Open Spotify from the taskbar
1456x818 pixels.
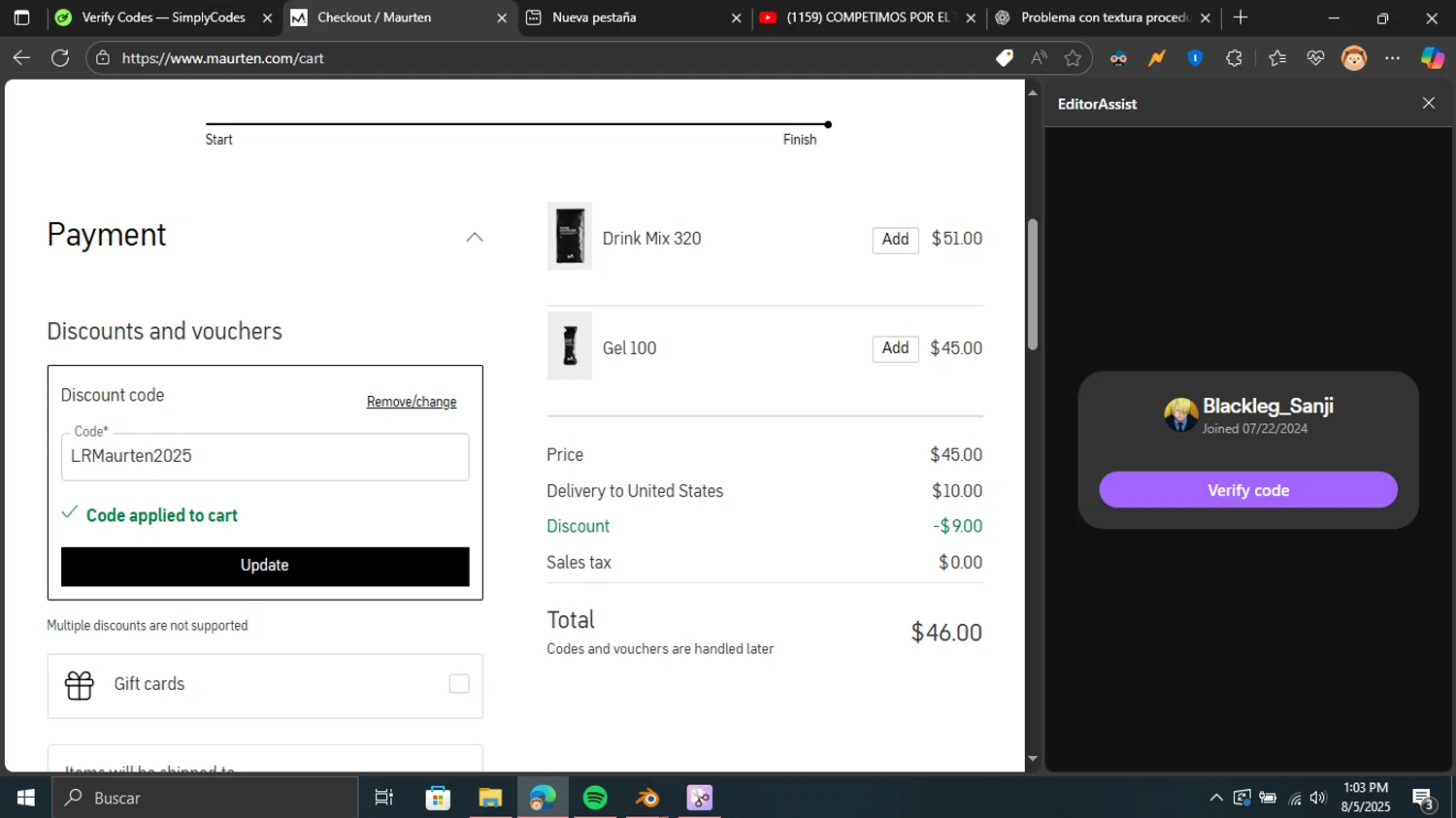pos(595,798)
